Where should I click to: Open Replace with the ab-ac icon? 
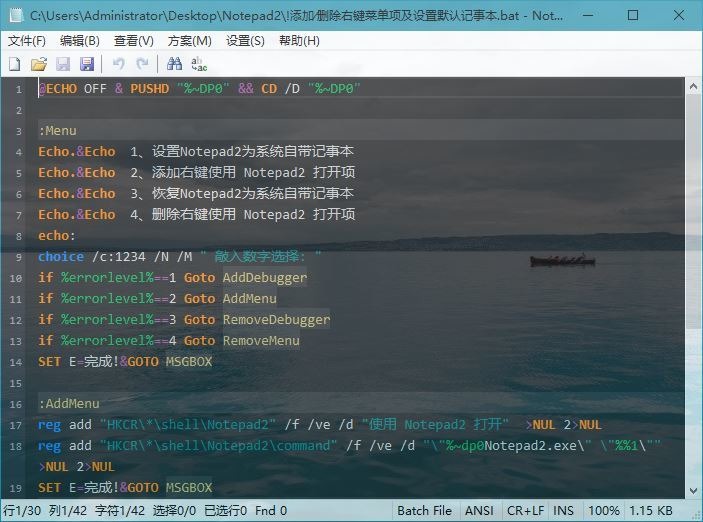(x=199, y=64)
